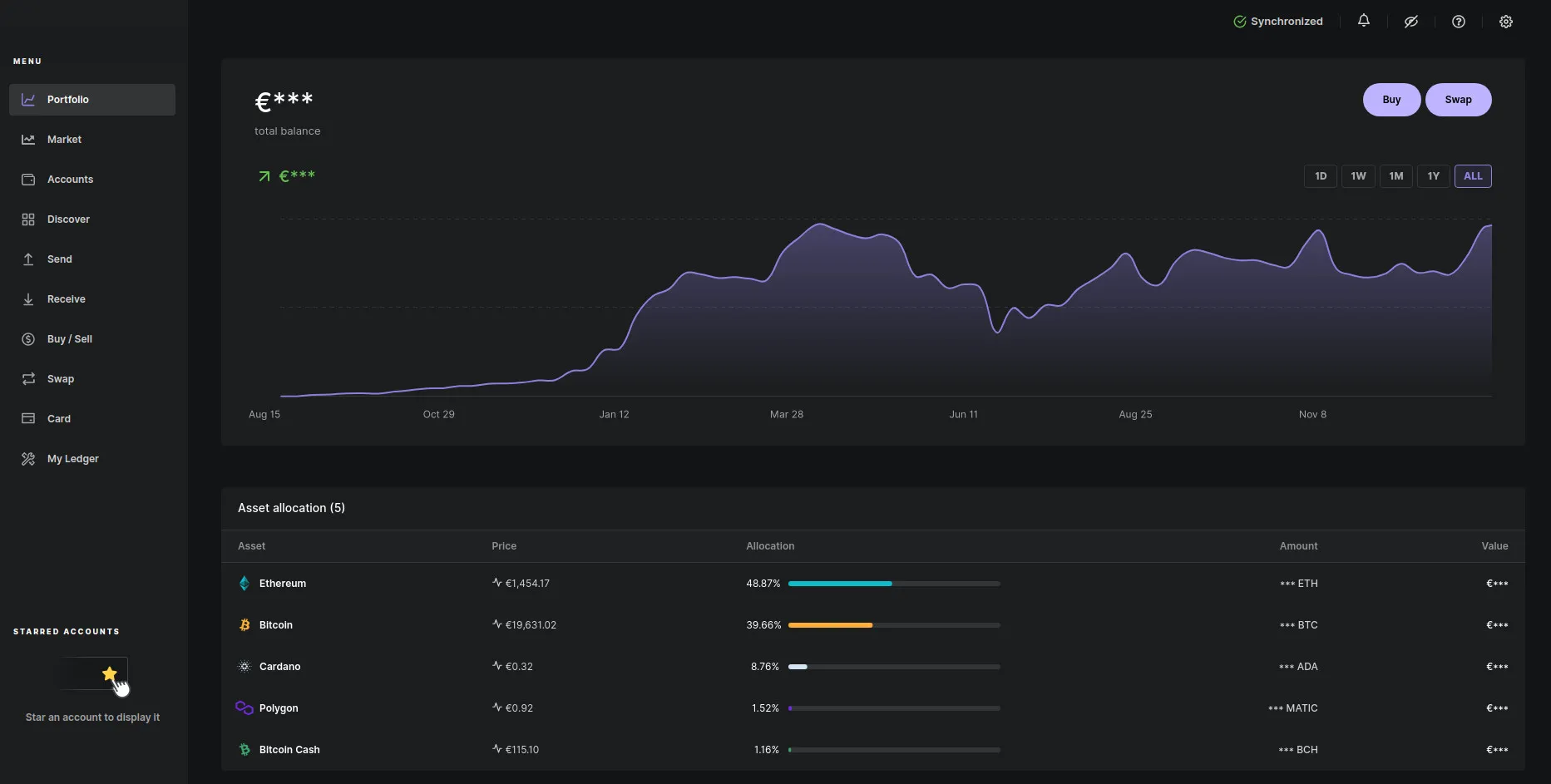Image resolution: width=1551 pixels, height=784 pixels.
Task: Open the Discover section
Action: (69, 219)
